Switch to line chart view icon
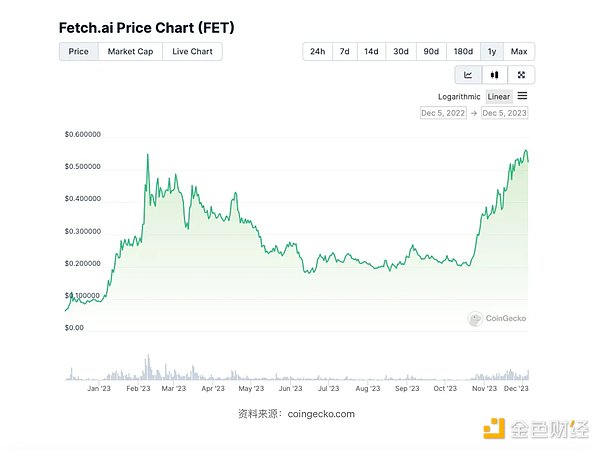This screenshot has width=600, height=450. pyautogui.click(x=468, y=75)
